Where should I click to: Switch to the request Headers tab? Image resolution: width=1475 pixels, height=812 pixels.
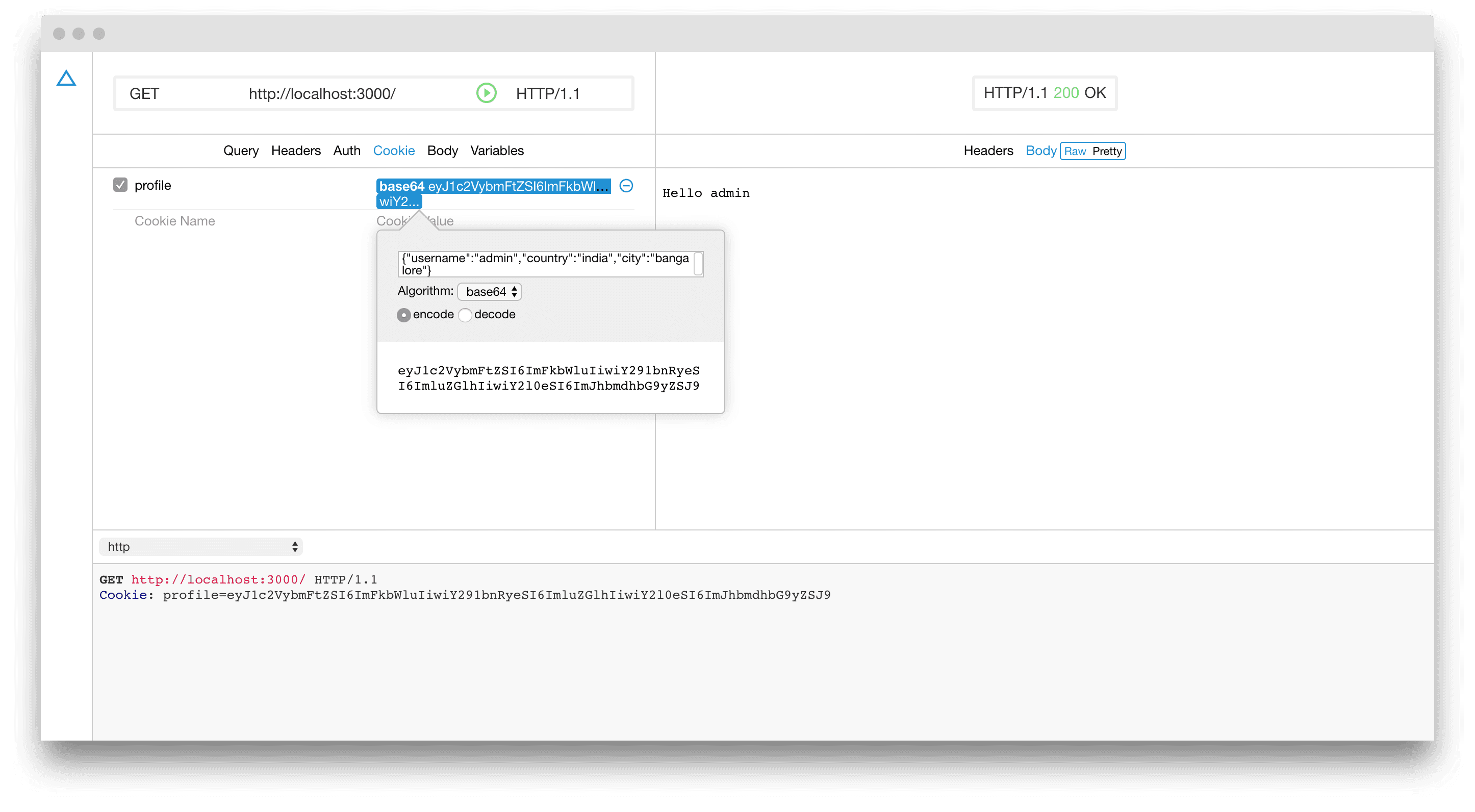[x=296, y=150]
